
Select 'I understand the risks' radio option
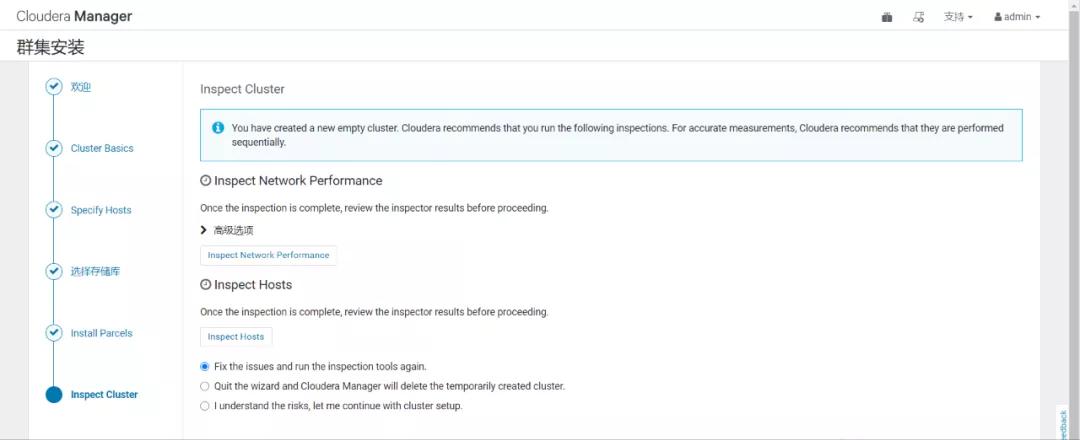205,406
